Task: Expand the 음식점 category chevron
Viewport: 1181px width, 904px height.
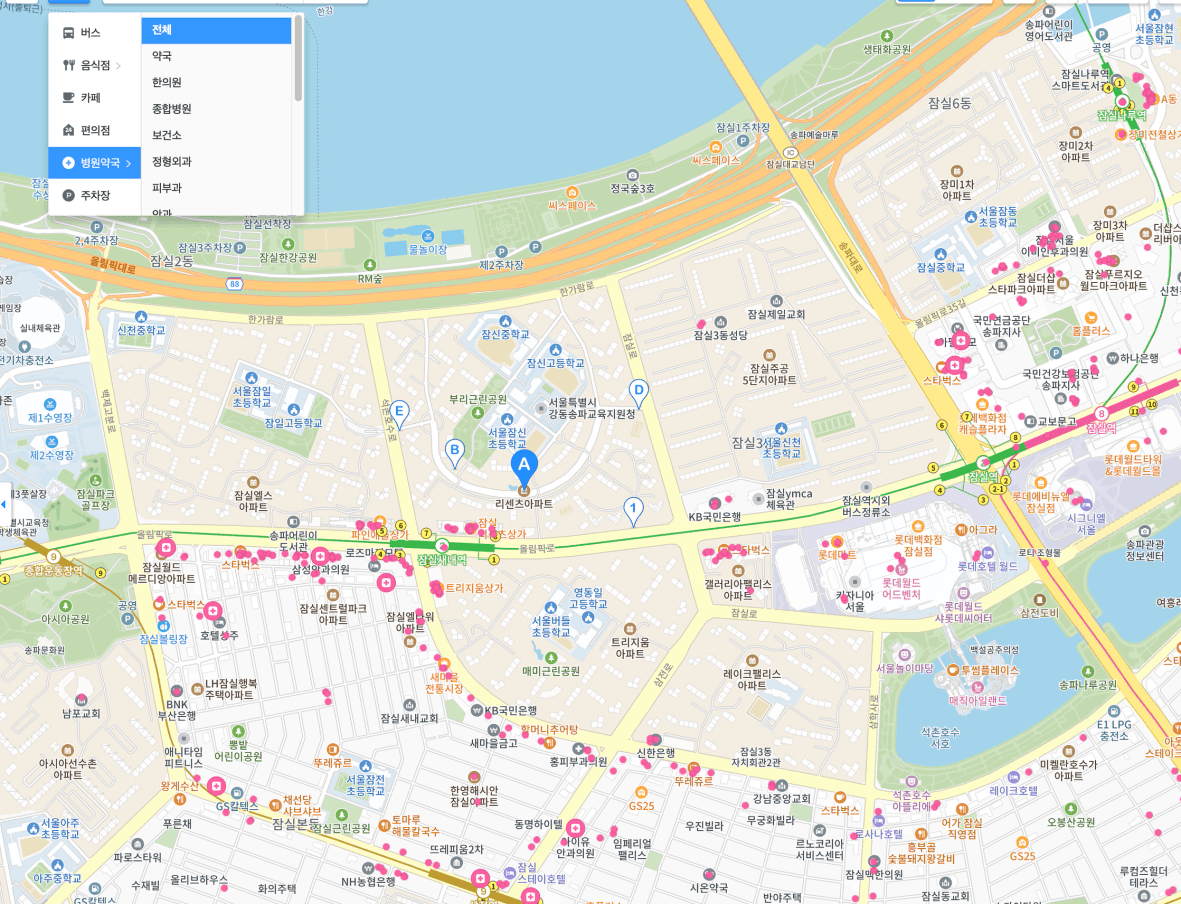Action: [x=118, y=66]
